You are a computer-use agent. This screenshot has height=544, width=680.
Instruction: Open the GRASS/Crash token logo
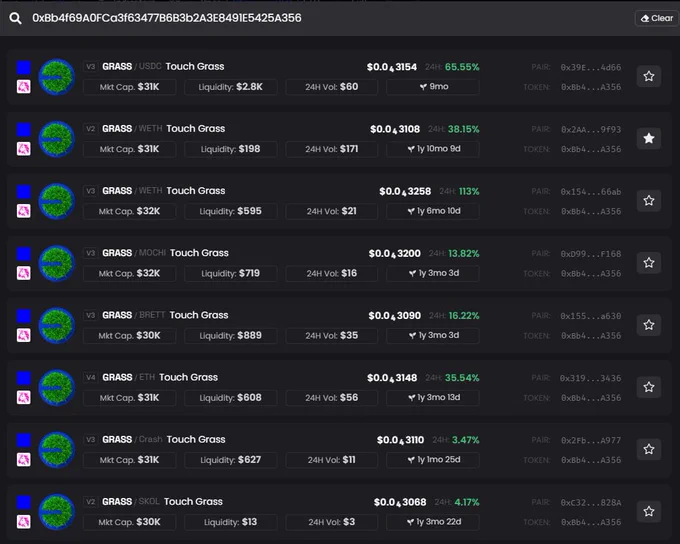(56, 450)
